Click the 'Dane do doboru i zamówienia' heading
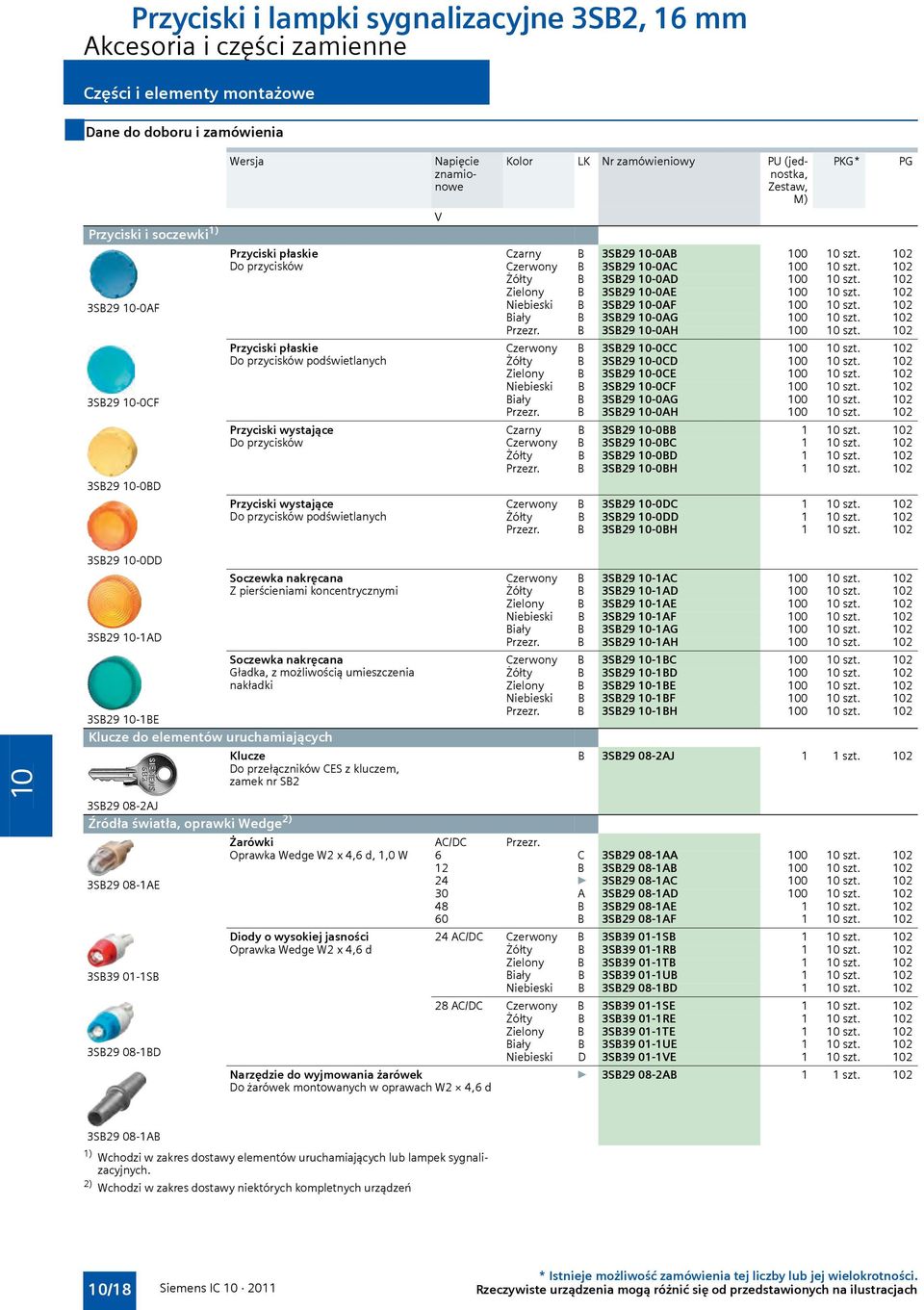This screenshot has height=1310, width=924. [x=184, y=132]
